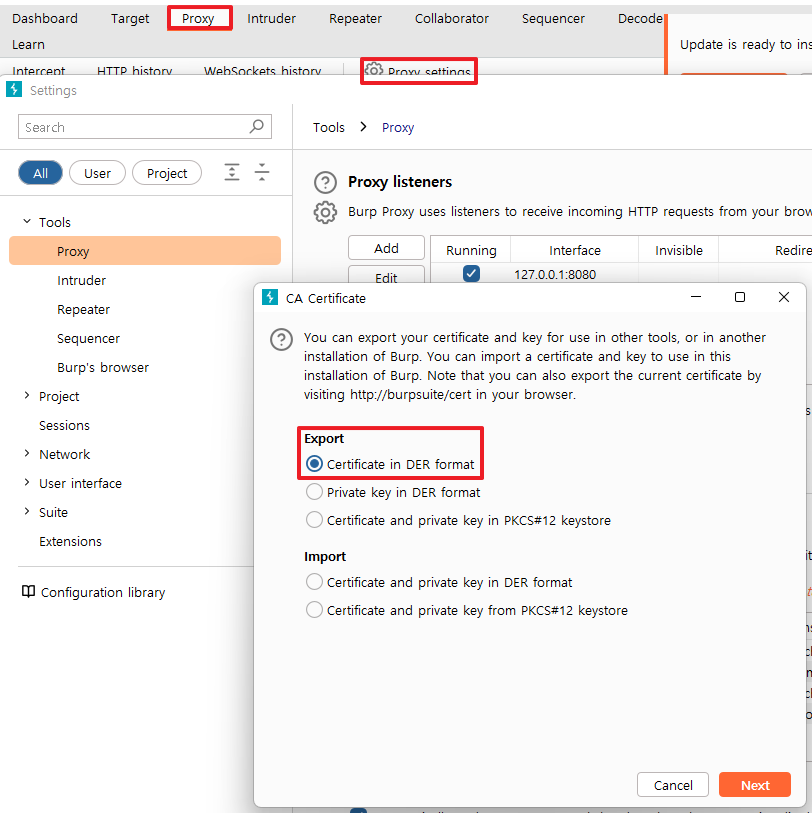Filter settings by Project
This screenshot has height=813, width=812.
click(167, 173)
